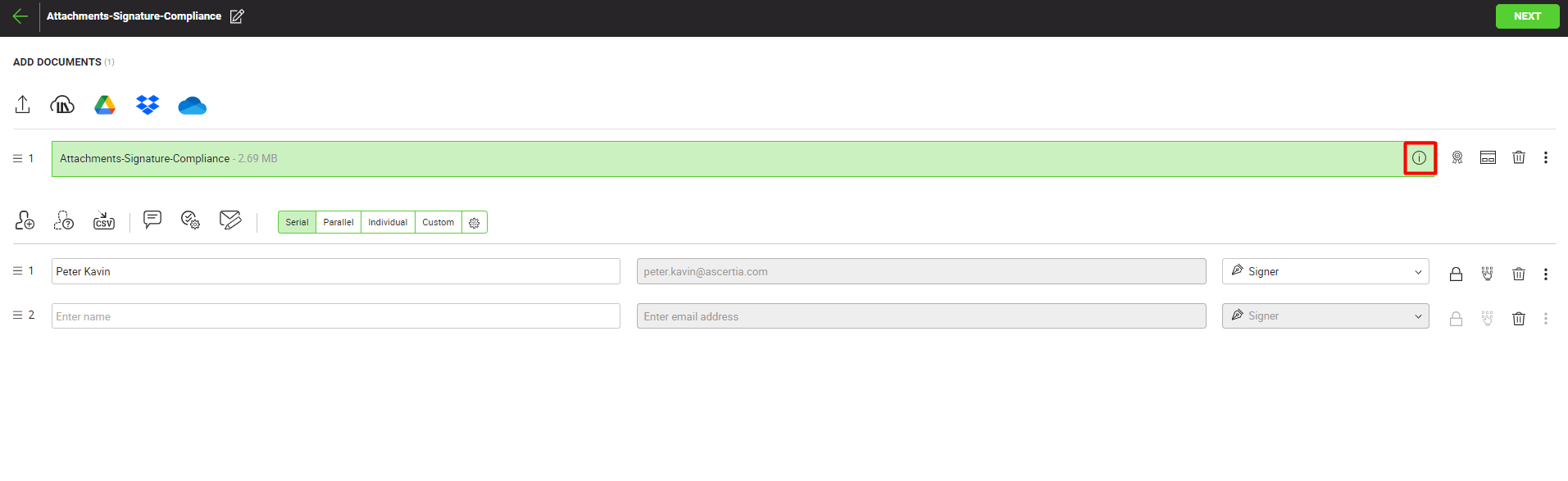Expand the second recipient's role dropdown
Viewport: 1568px width, 481px height.
[1325, 316]
